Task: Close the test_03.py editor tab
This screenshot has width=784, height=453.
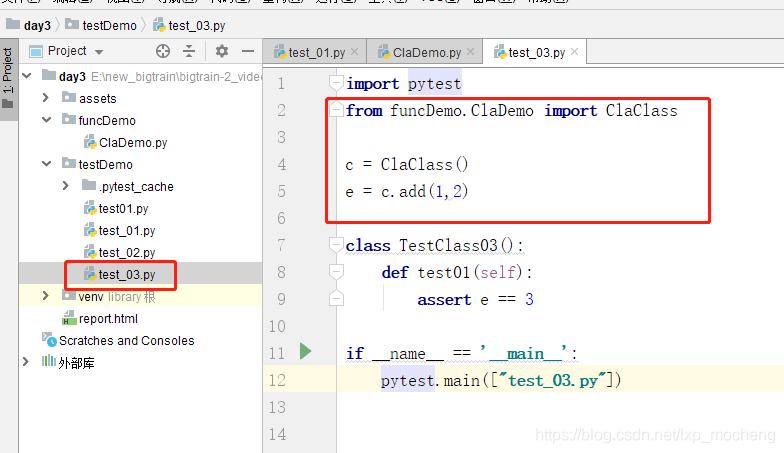Action: (574, 52)
